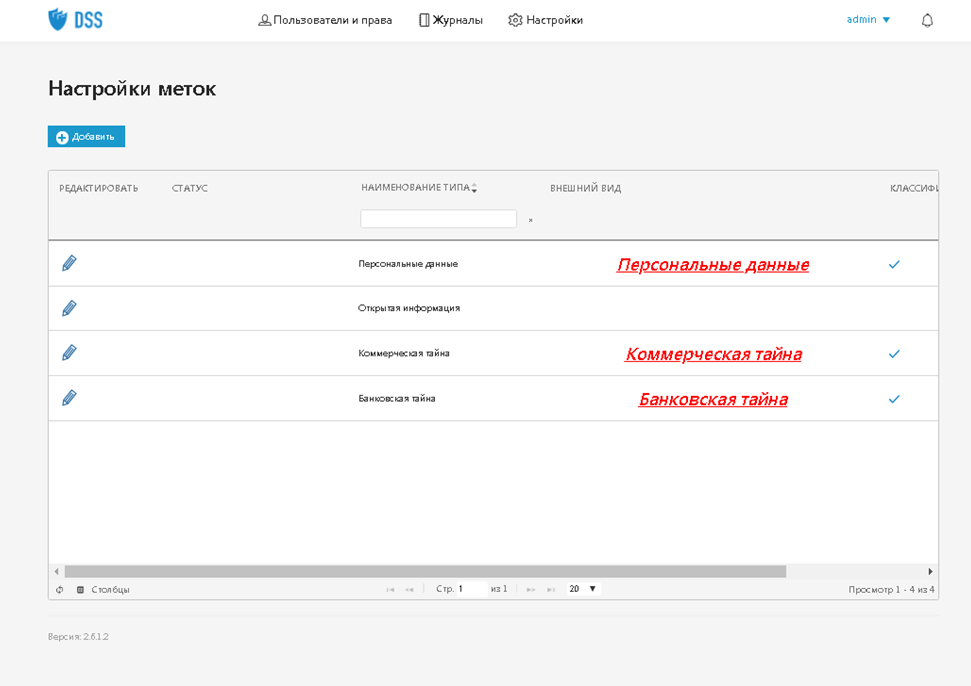
Task: Click the Добавить button
Action: point(86,137)
